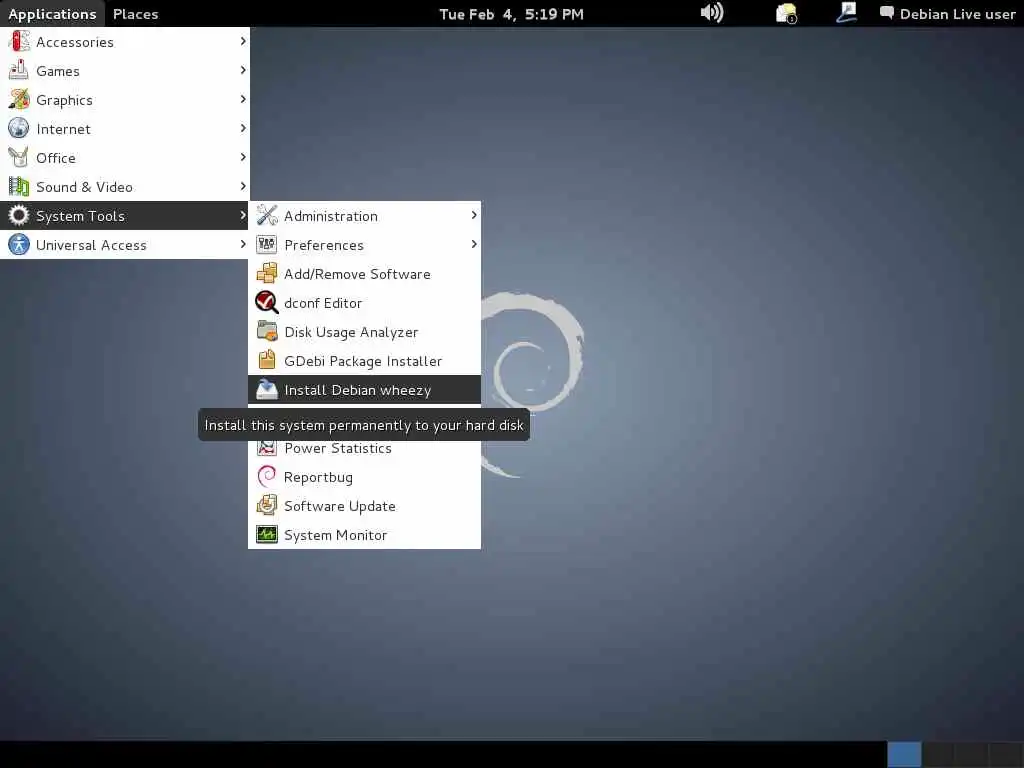Screen dimensions: 1024x768
Task: Click the Accessories category icon
Action: (x=19, y=41)
